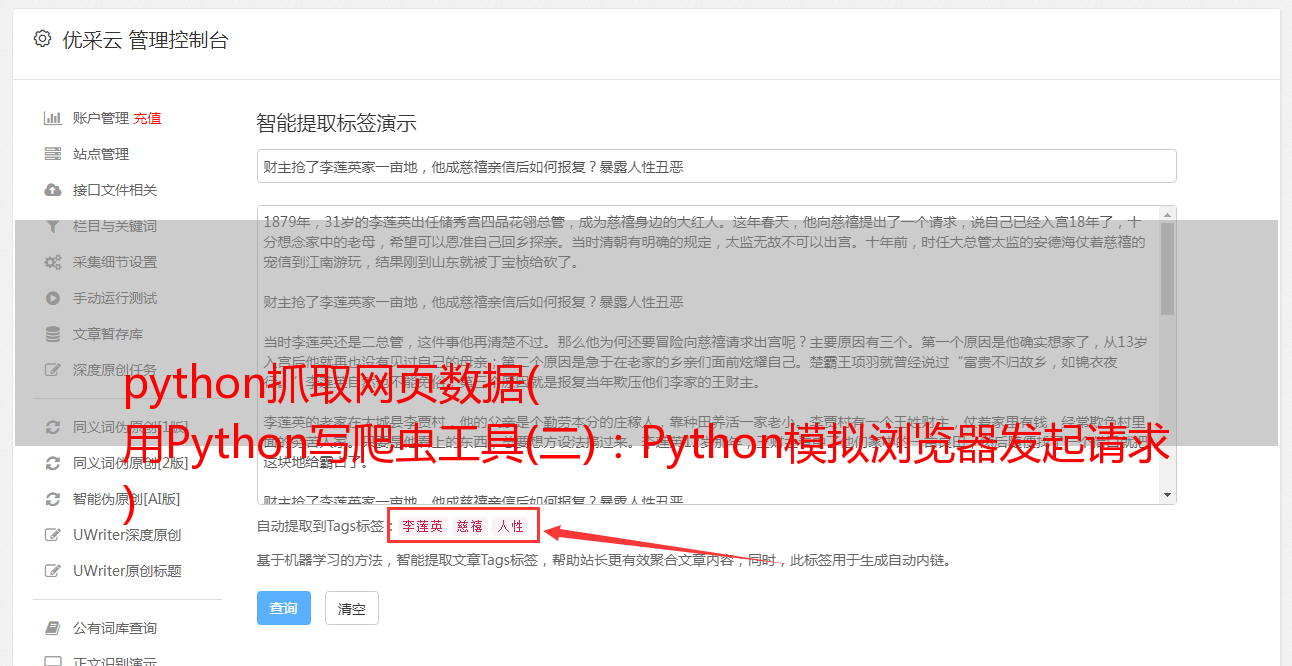Image resolution: width=1292 pixels, height=666 pixels.
Task: Click the server icon next to 站点管理
Action: tap(53, 154)
